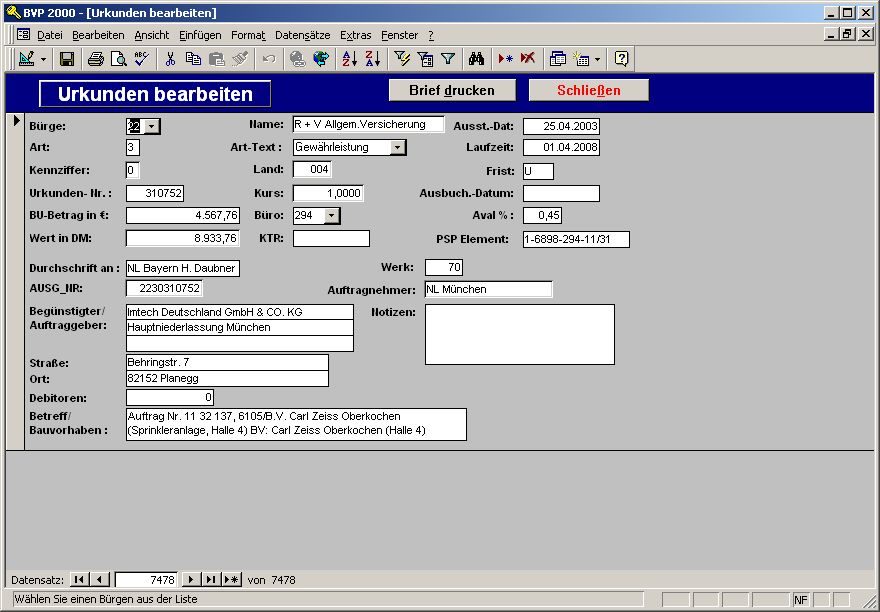Image resolution: width=880 pixels, height=612 pixels.
Task: Click the Format Painter brush icon
Action: (240, 58)
